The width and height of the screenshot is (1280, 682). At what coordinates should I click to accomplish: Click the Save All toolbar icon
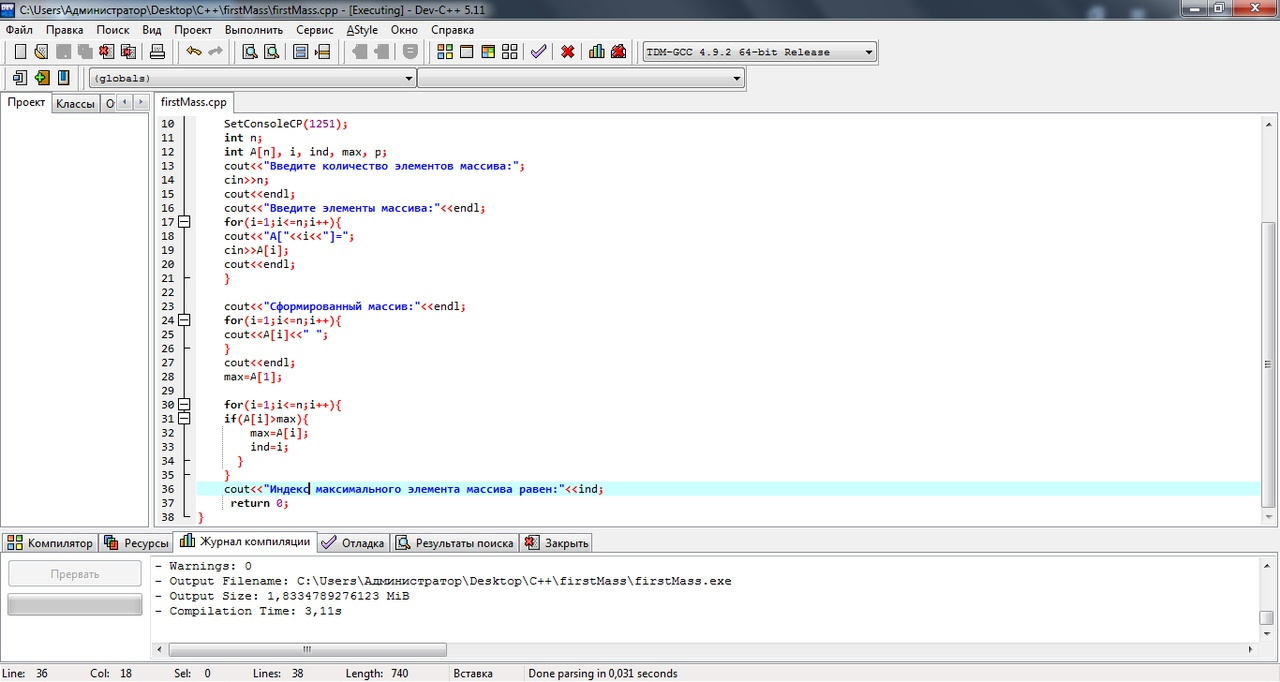point(84,52)
